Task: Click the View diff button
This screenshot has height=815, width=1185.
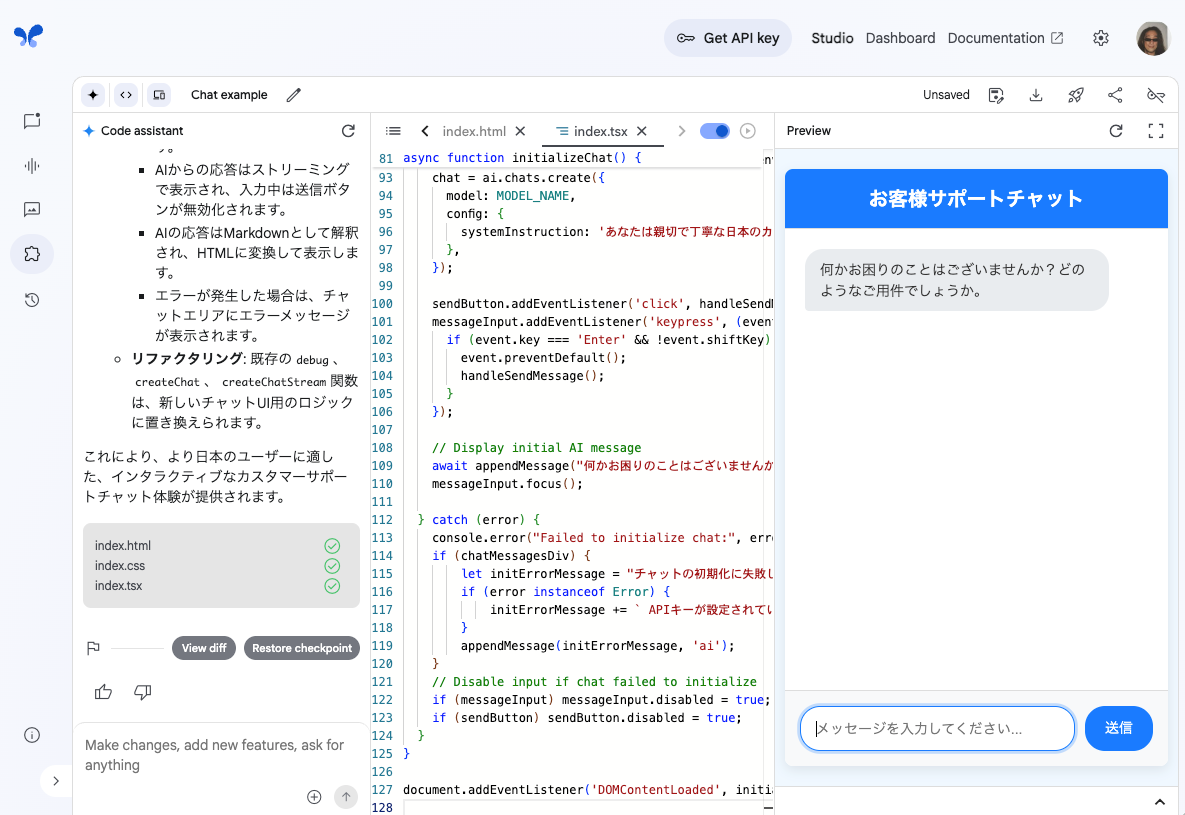Action: click(204, 648)
